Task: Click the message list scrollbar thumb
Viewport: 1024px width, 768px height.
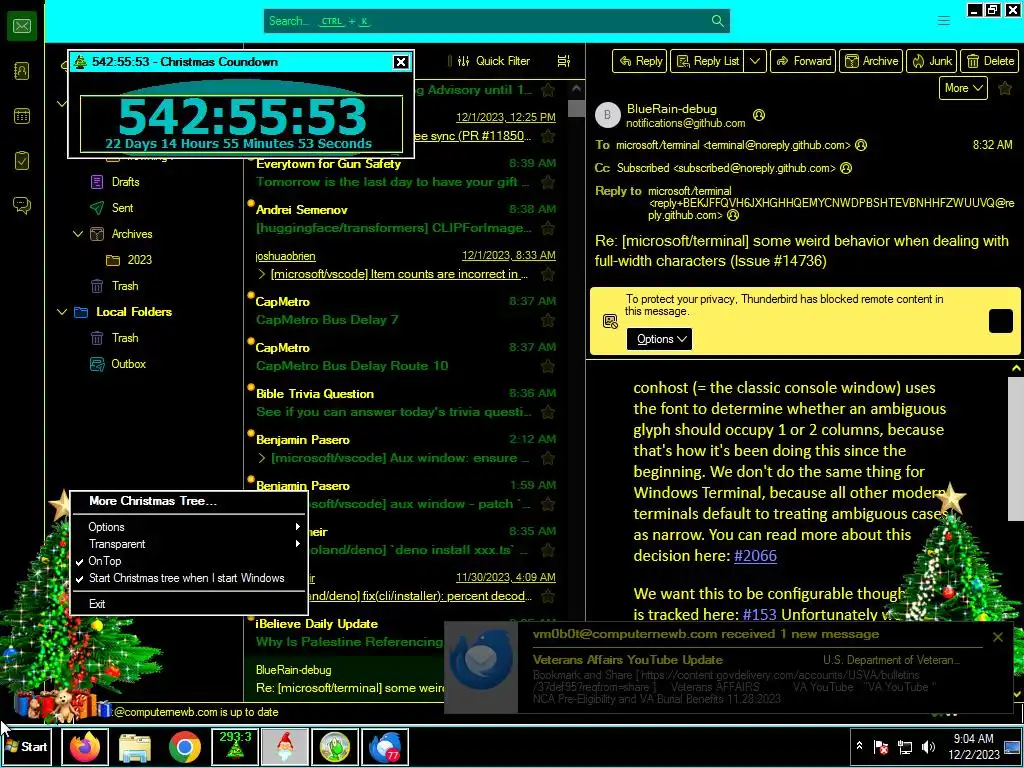Action: tap(576, 108)
